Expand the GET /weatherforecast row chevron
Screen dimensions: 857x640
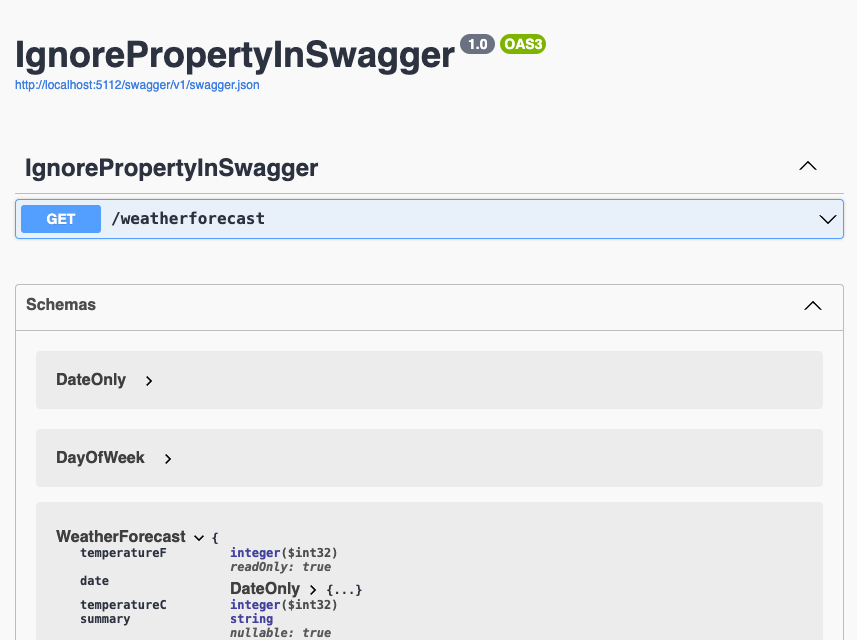827,219
